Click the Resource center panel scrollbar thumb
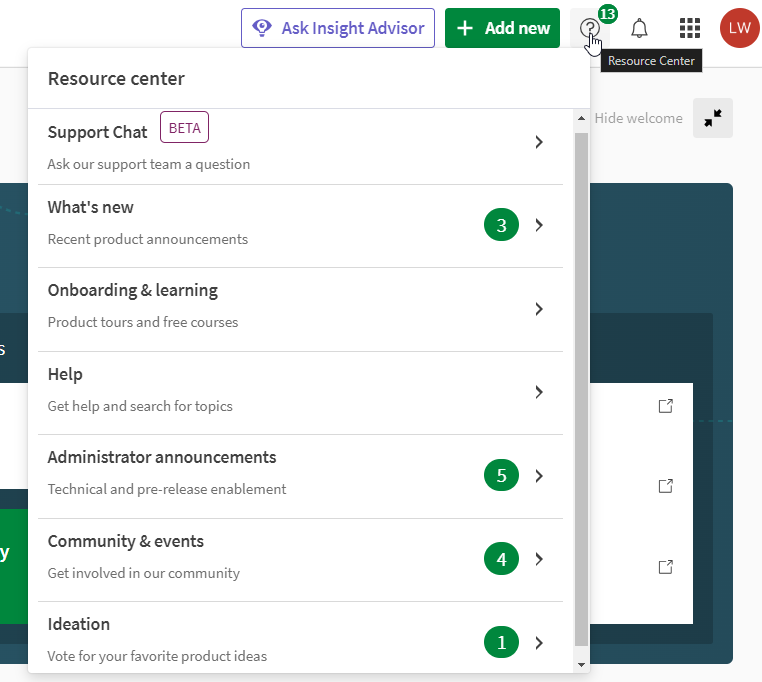The height and width of the screenshot is (682, 762). tap(581, 389)
